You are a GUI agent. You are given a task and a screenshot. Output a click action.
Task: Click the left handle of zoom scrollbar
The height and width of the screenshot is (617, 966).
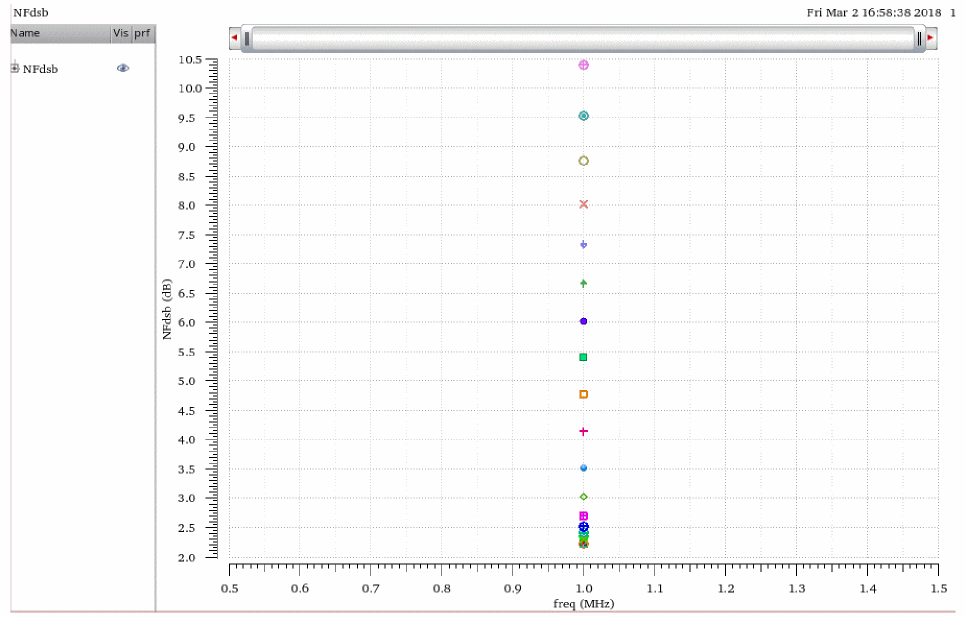(248, 38)
